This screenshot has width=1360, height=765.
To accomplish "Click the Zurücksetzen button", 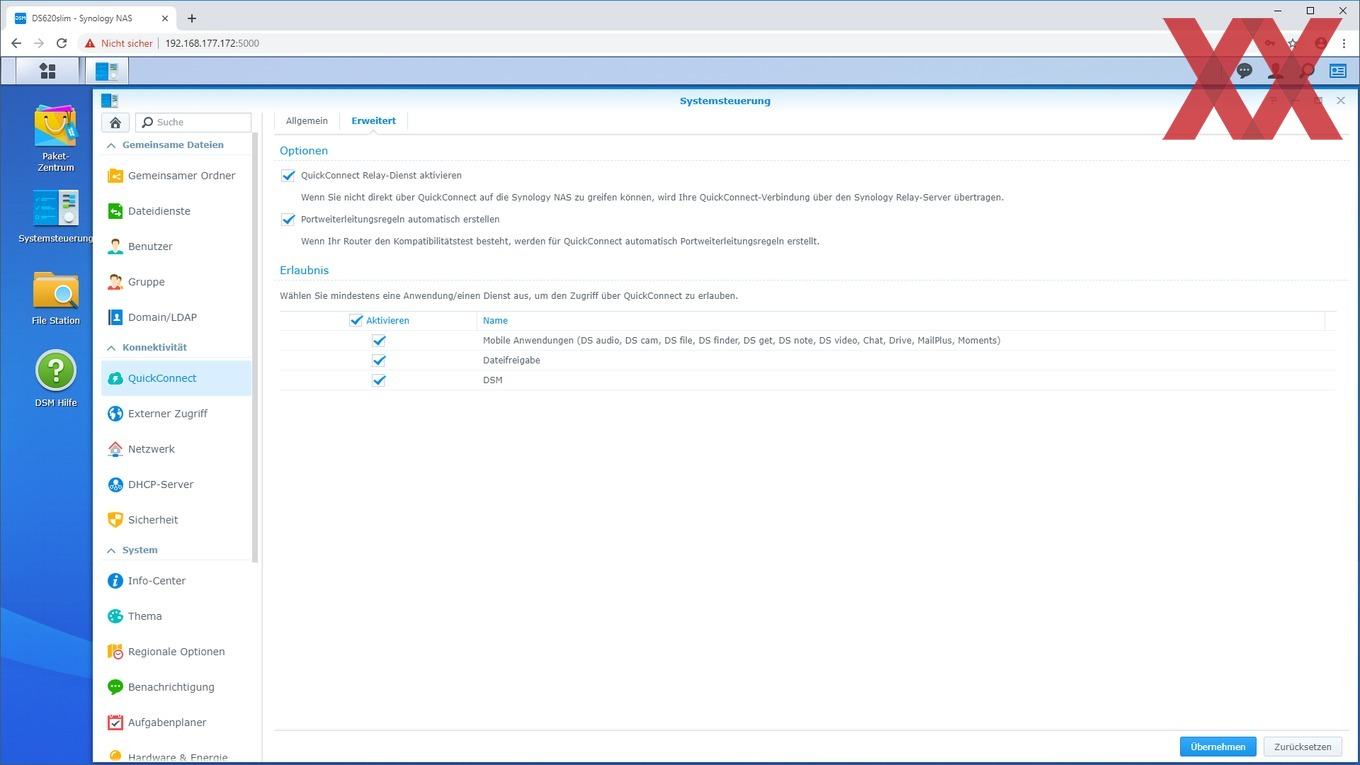I will pyautogui.click(x=1302, y=747).
